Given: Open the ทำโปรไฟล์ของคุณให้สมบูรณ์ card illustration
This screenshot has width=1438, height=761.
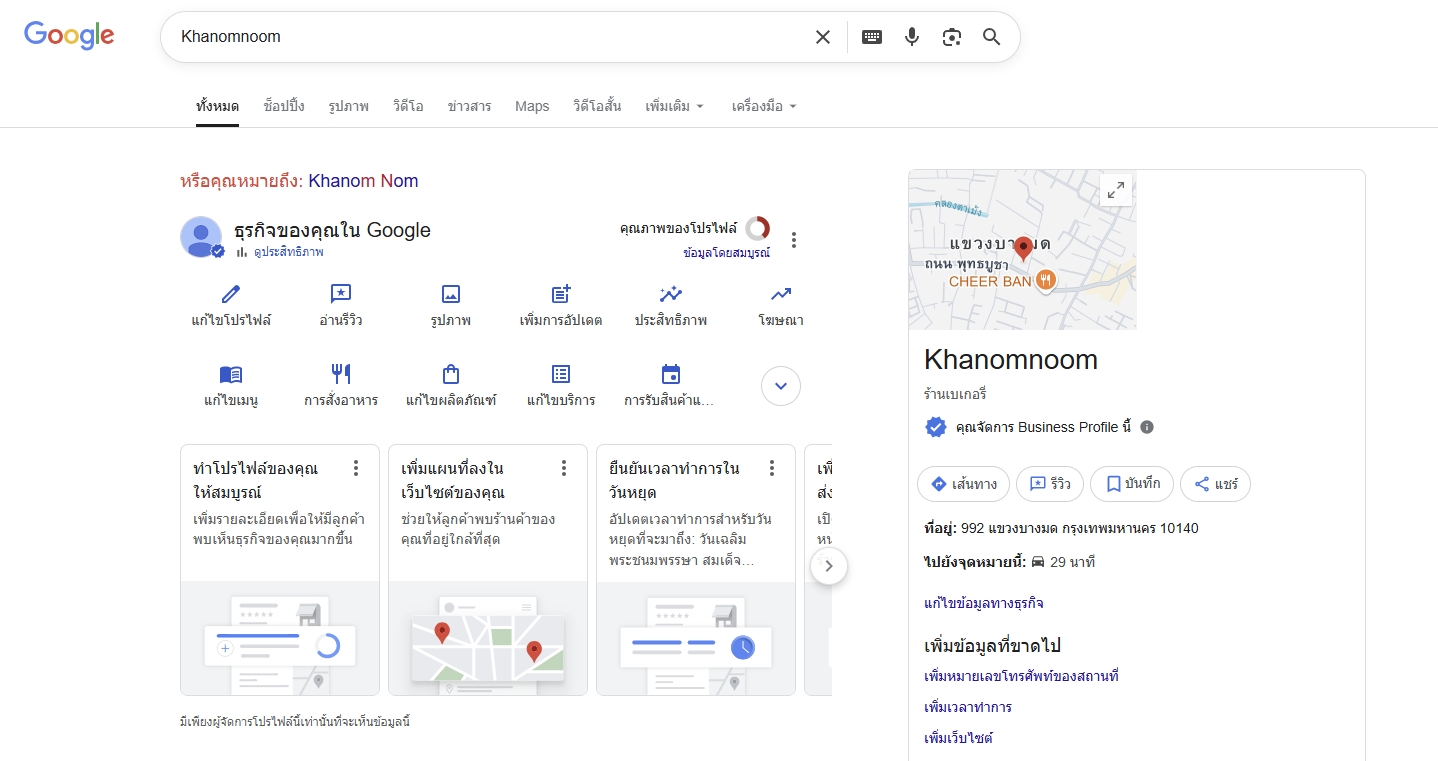Looking at the screenshot, I should pos(280,638).
